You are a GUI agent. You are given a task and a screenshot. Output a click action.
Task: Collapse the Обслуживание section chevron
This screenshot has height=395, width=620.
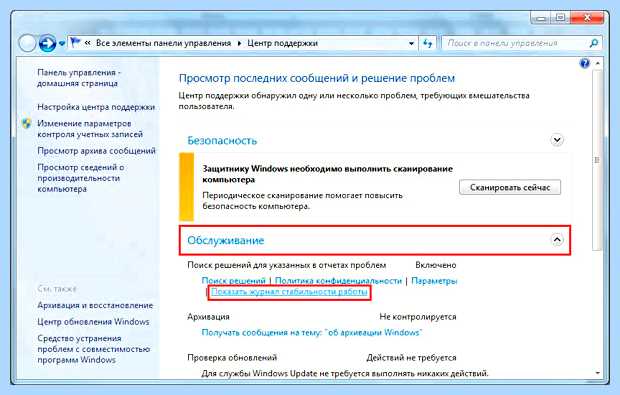[557, 240]
